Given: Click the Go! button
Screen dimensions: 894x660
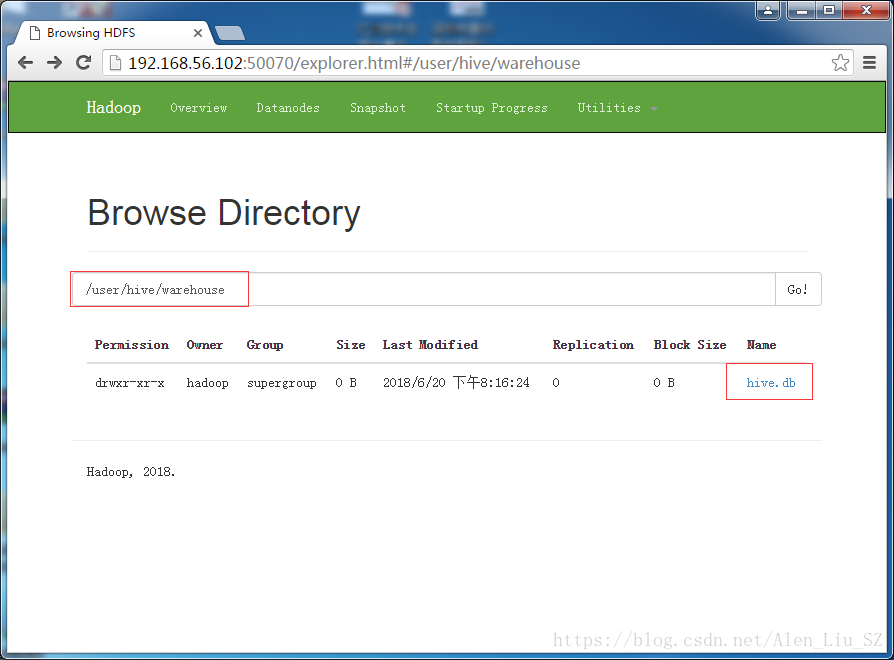Looking at the screenshot, I should tap(798, 290).
